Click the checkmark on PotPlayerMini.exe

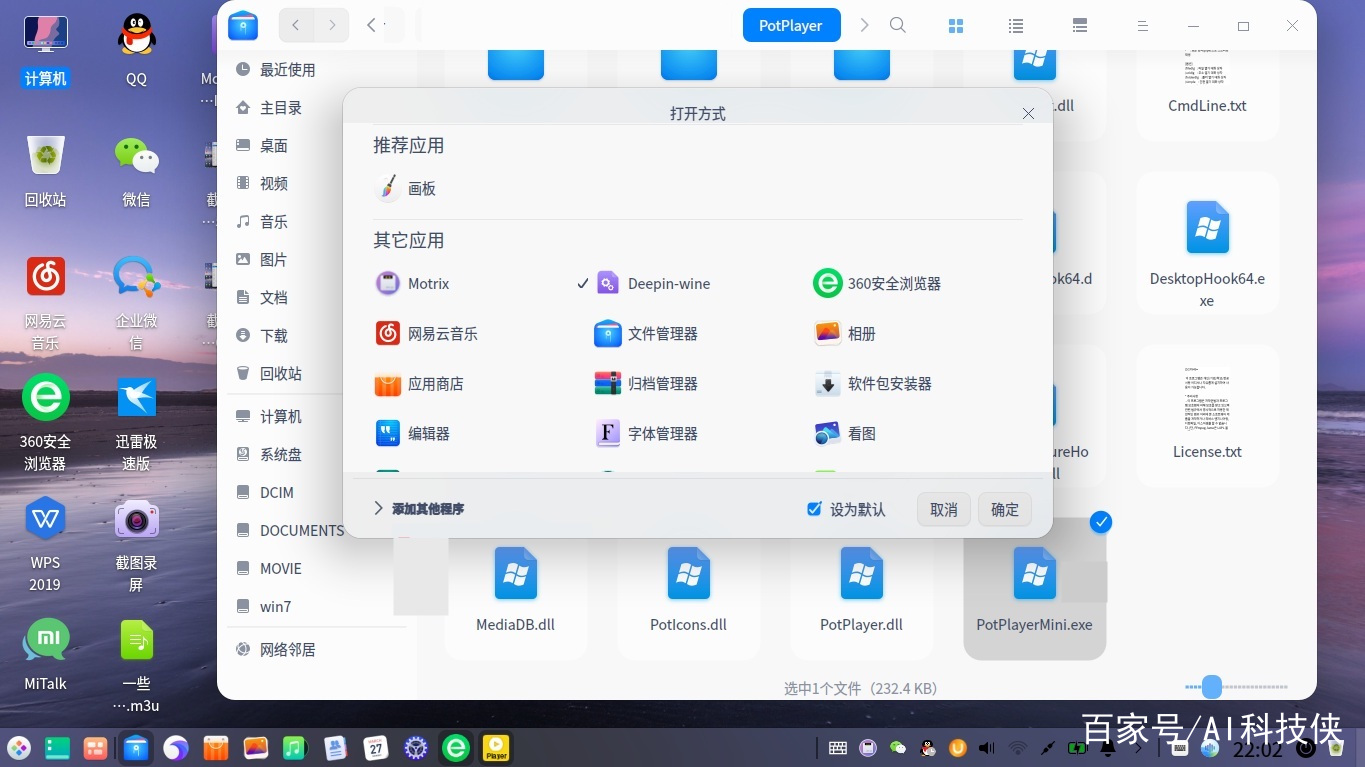1101,522
